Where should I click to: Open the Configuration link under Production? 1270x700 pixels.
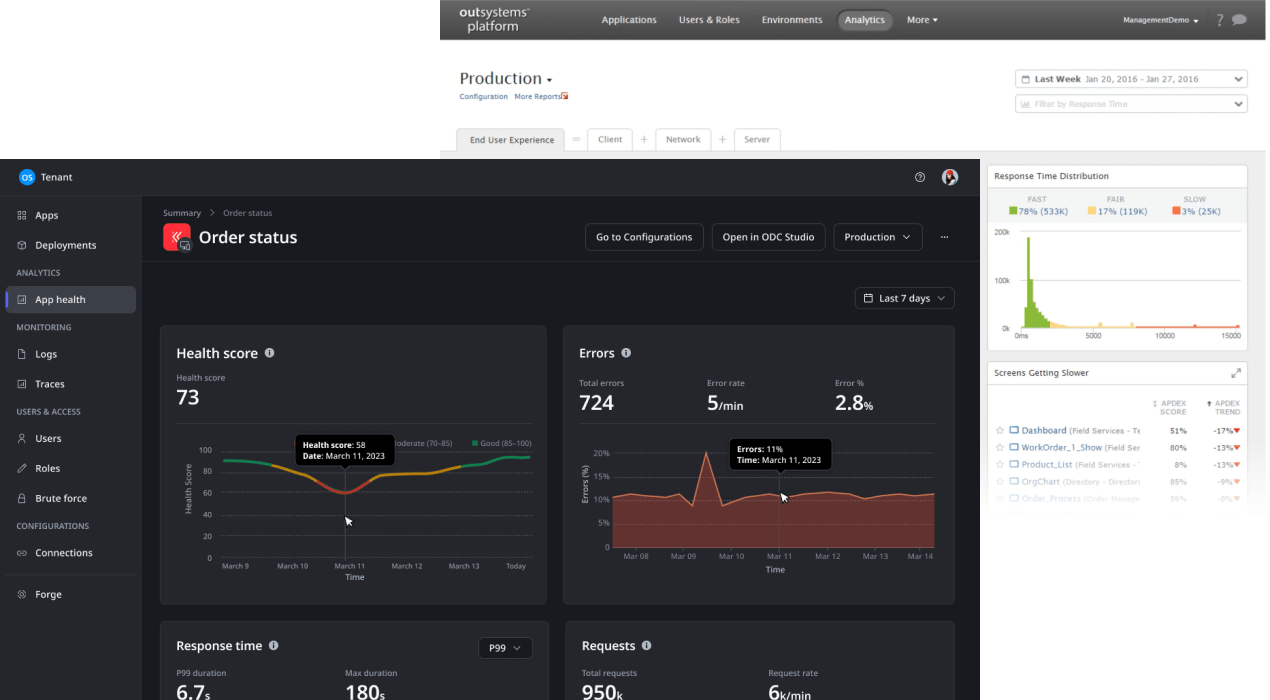pos(484,97)
